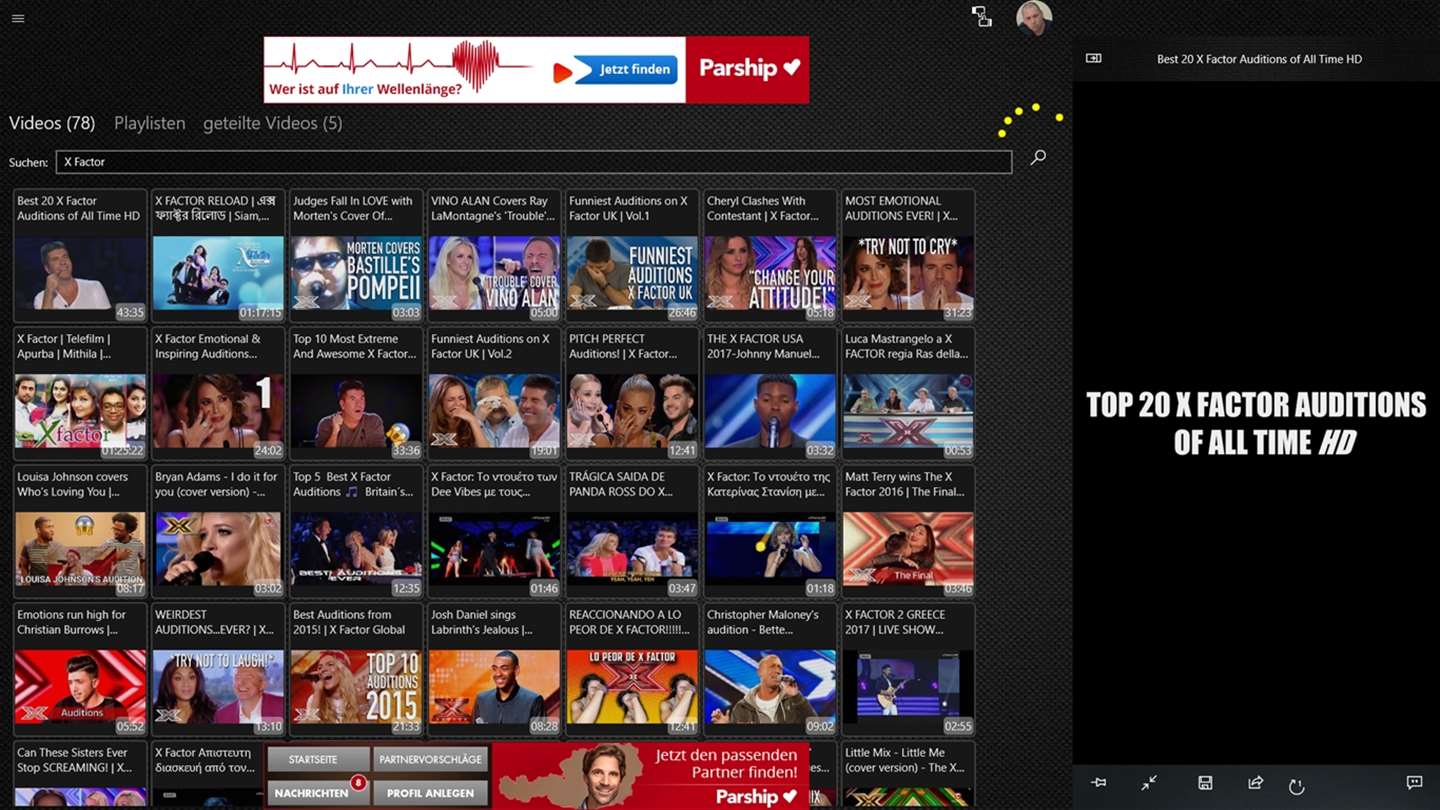Open X Factor Telefilm Apurba Mithila video
This screenshot has width=1440, height=810.
coord(80,393)
